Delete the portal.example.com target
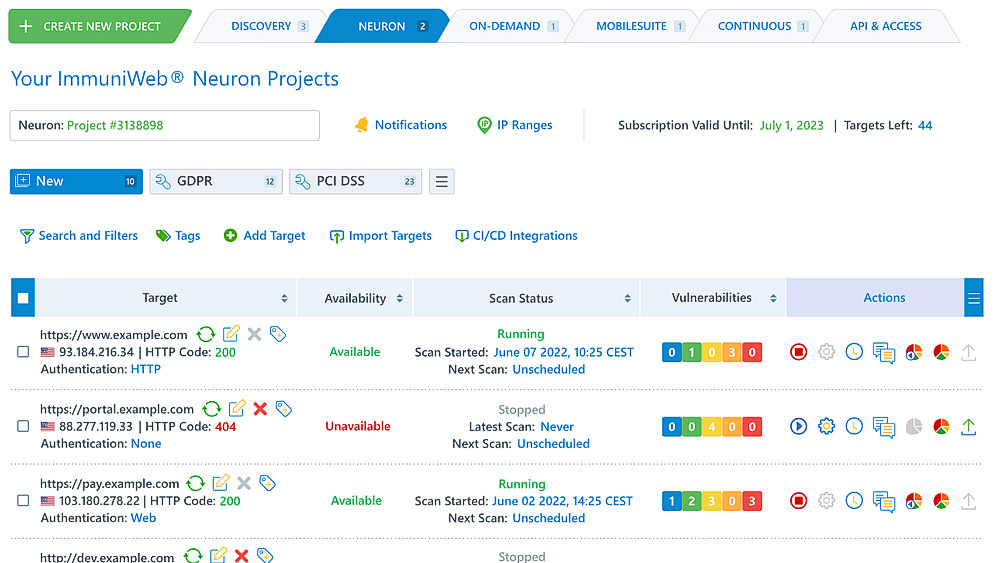Viewport: 1000px width, 563px height. 260,408
